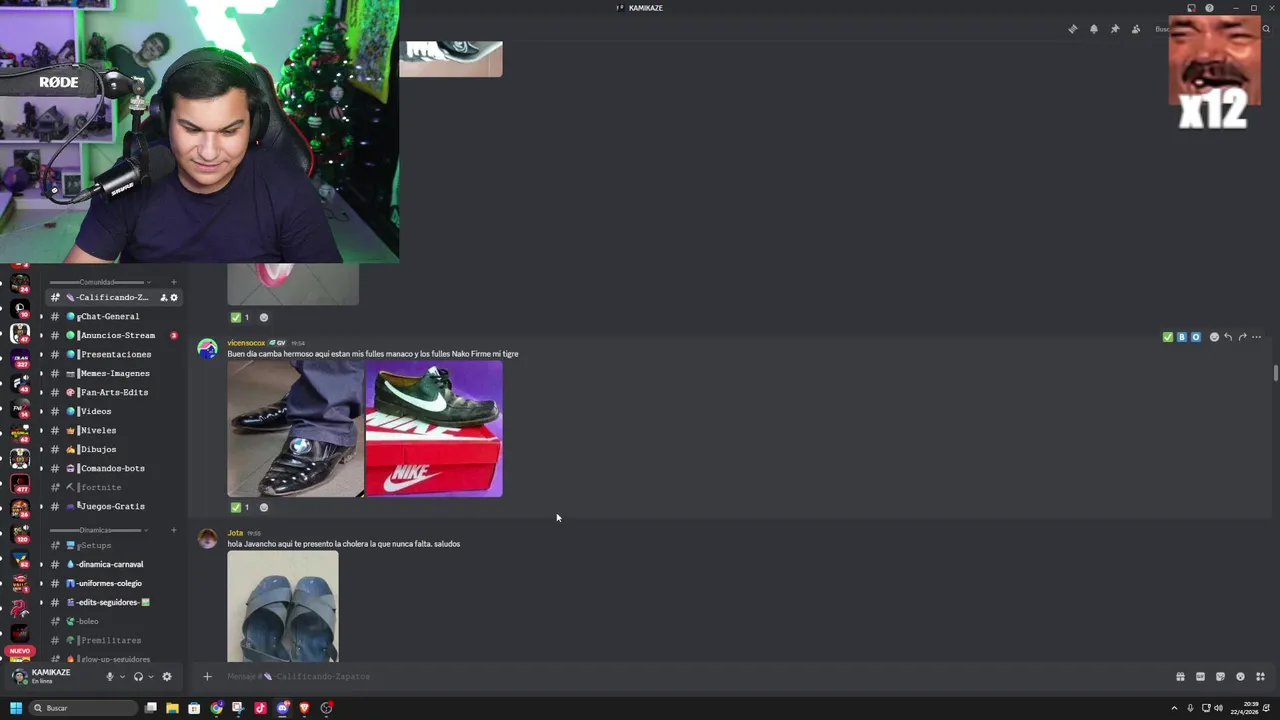Open the Chat-General channel

(x=113, y=316)
